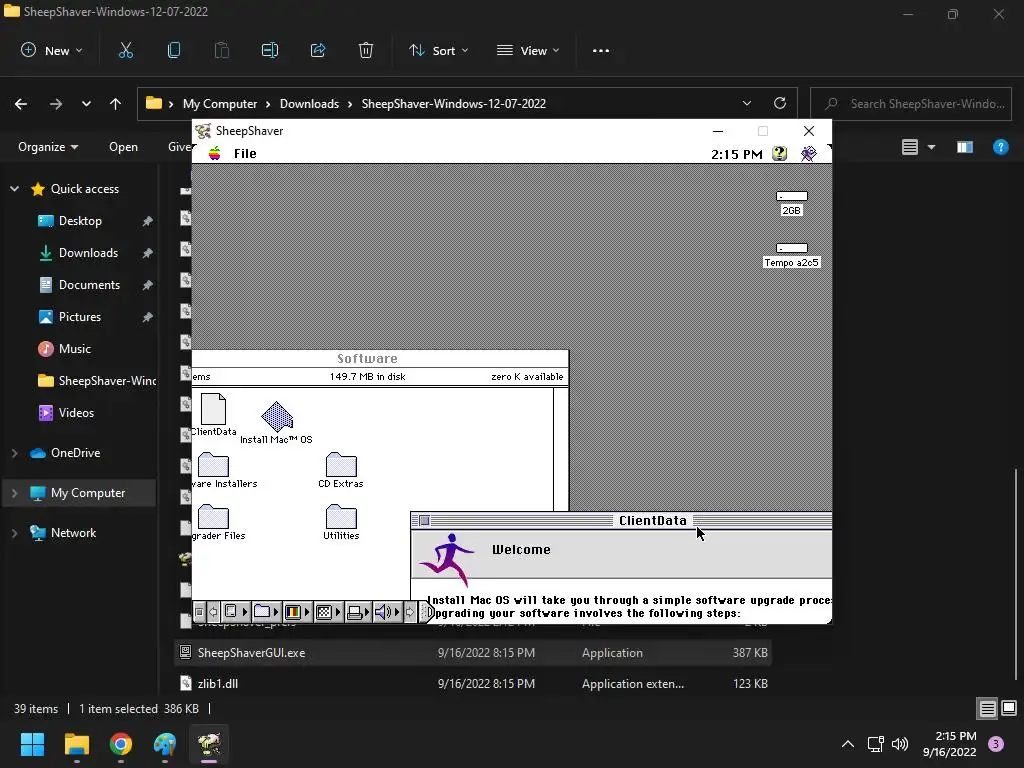
Task: Expand the OneDrive tree node
Action: (14, 453)
